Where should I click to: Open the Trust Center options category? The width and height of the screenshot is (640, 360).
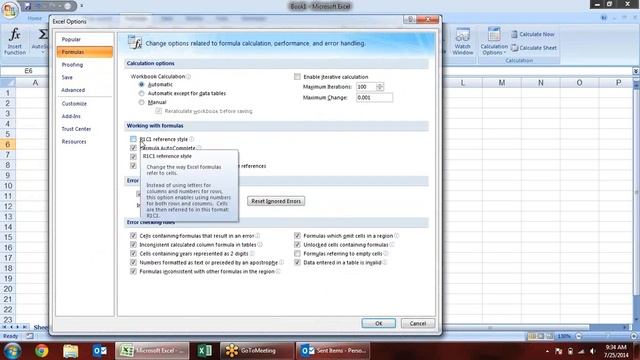tap(84, 129)
